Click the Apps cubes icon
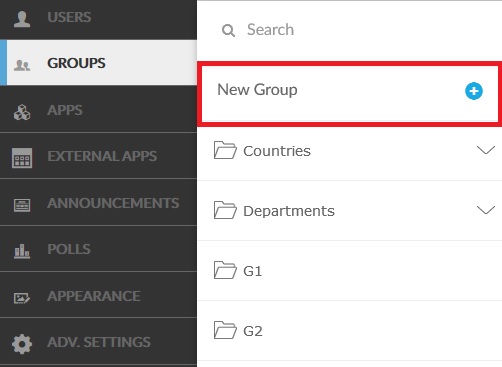 pos(22,112)
